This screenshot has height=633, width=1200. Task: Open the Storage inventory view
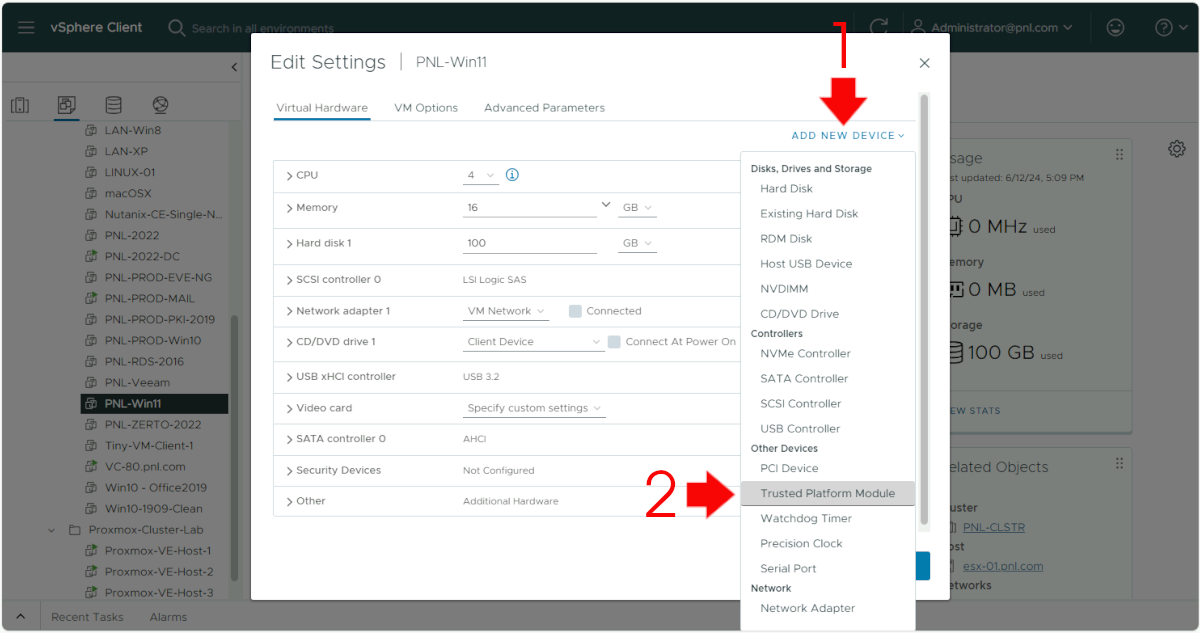pos(113,104)
